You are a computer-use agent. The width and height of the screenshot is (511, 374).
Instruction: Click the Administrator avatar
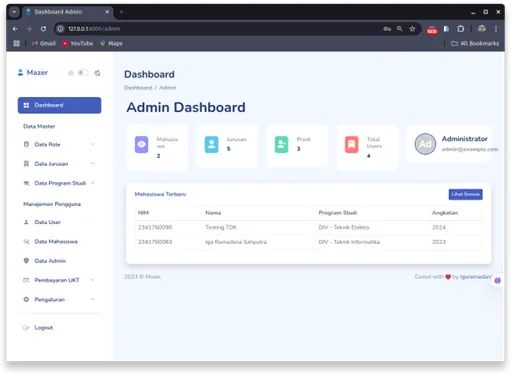425,144
